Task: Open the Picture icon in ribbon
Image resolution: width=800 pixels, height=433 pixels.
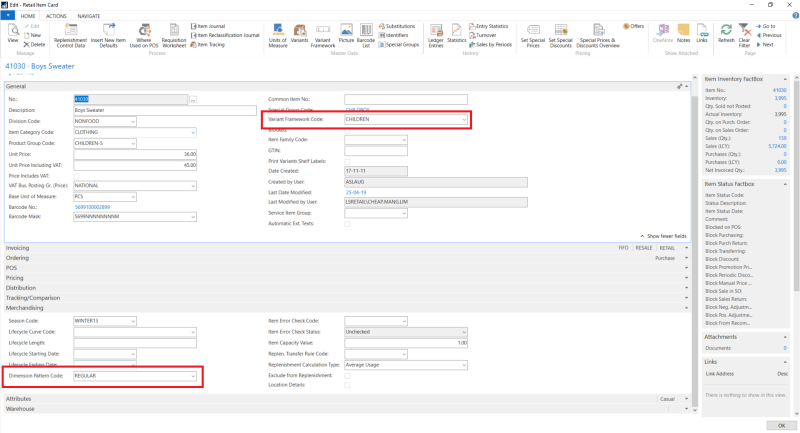Action: click(347, 37)
